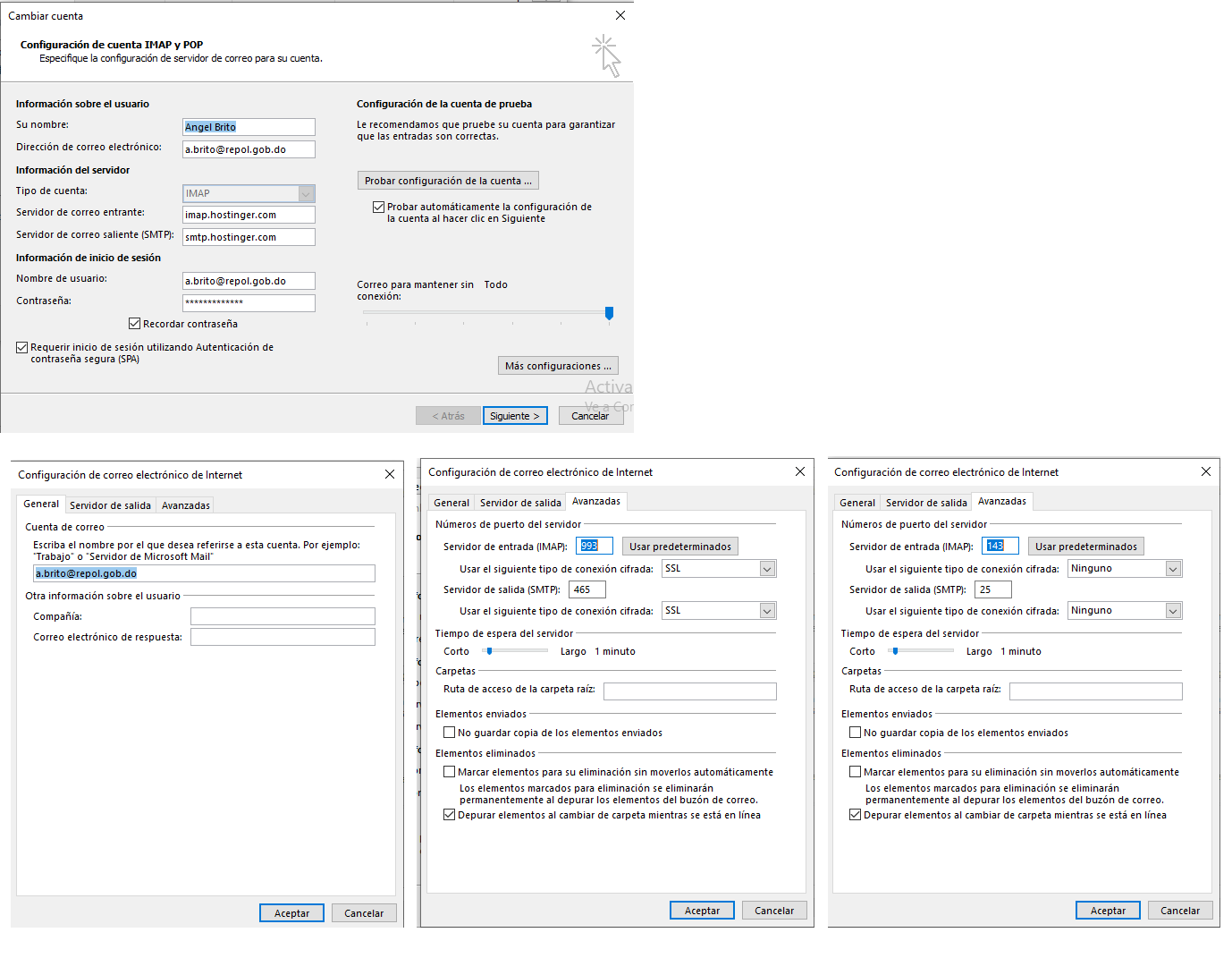The width and height of the screenshot is (1232, 975).
Task: Disable automatic account test on Siguiente
Action: click(x=378, y=207)
